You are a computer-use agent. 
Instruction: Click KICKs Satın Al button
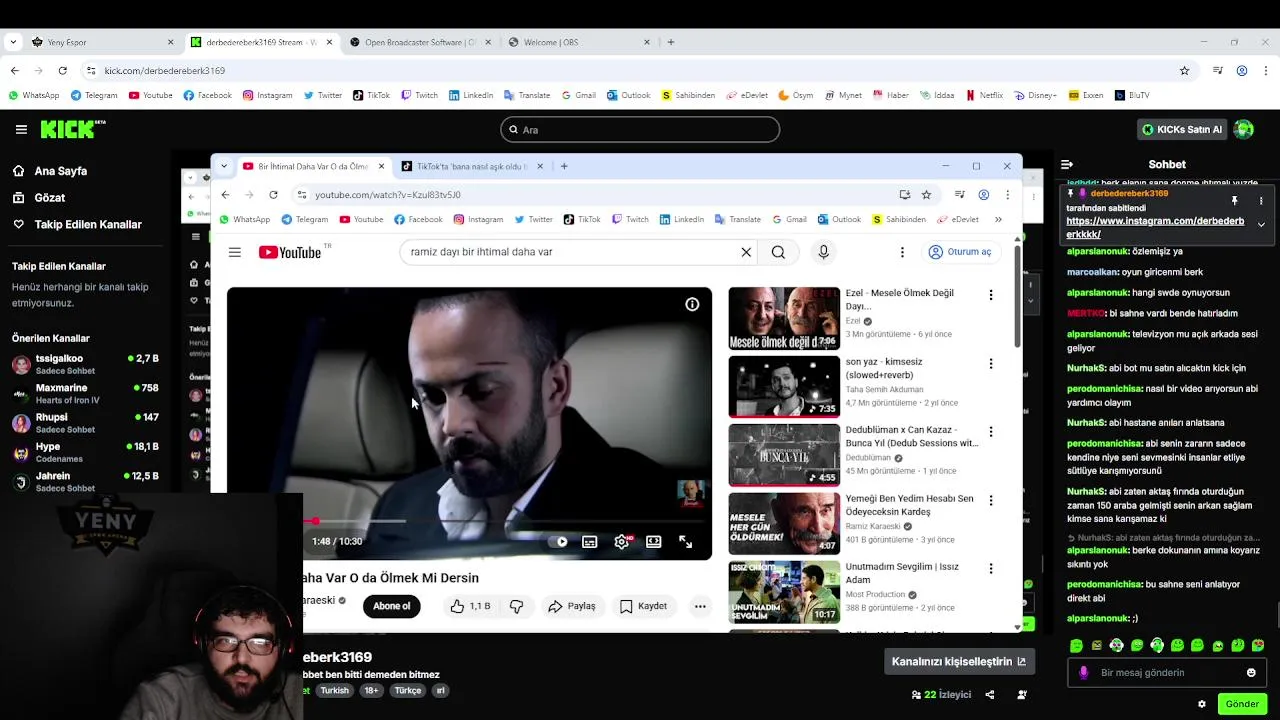click(x=1182, y=129)
